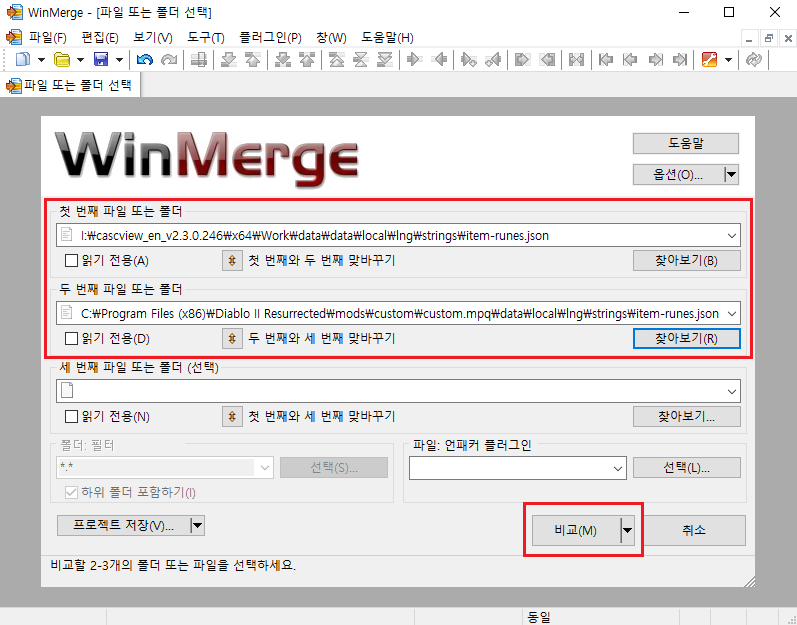
Task: Open dropdown arrow next to 비교(M) button
Action: click(627, 530)
